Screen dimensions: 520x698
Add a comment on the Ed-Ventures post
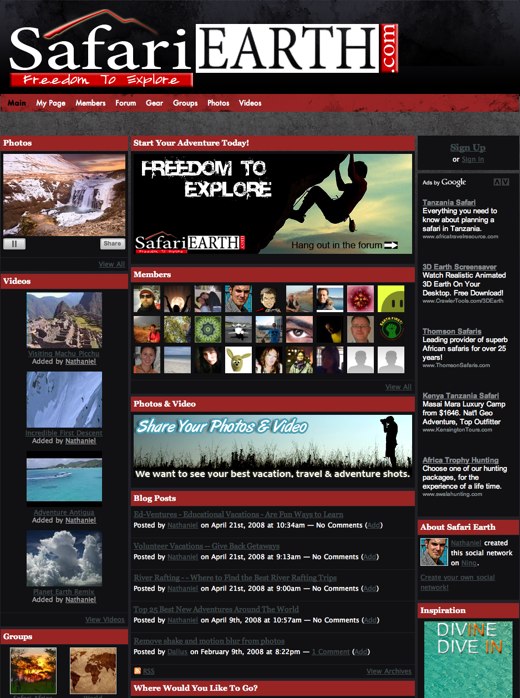pos(374,525)
